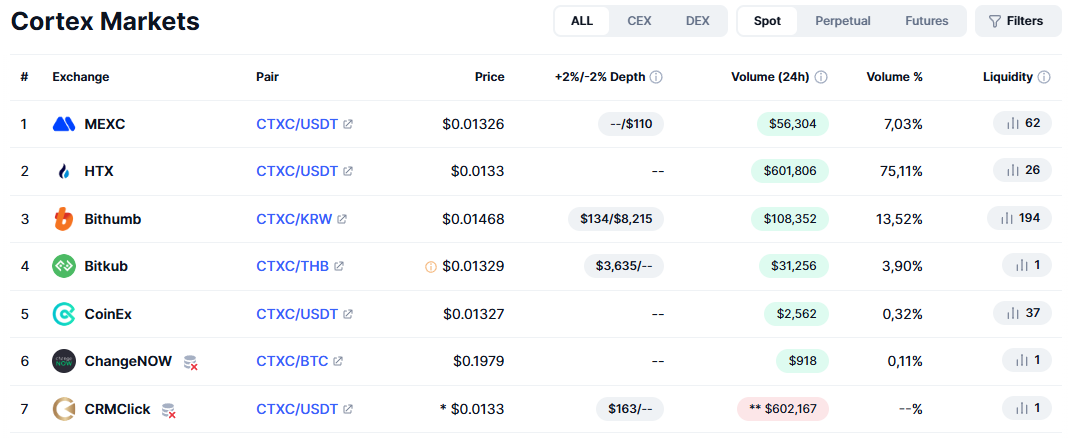
Task: Open the MEXC CTXC/USDT pair link
Action: point(297,124)
